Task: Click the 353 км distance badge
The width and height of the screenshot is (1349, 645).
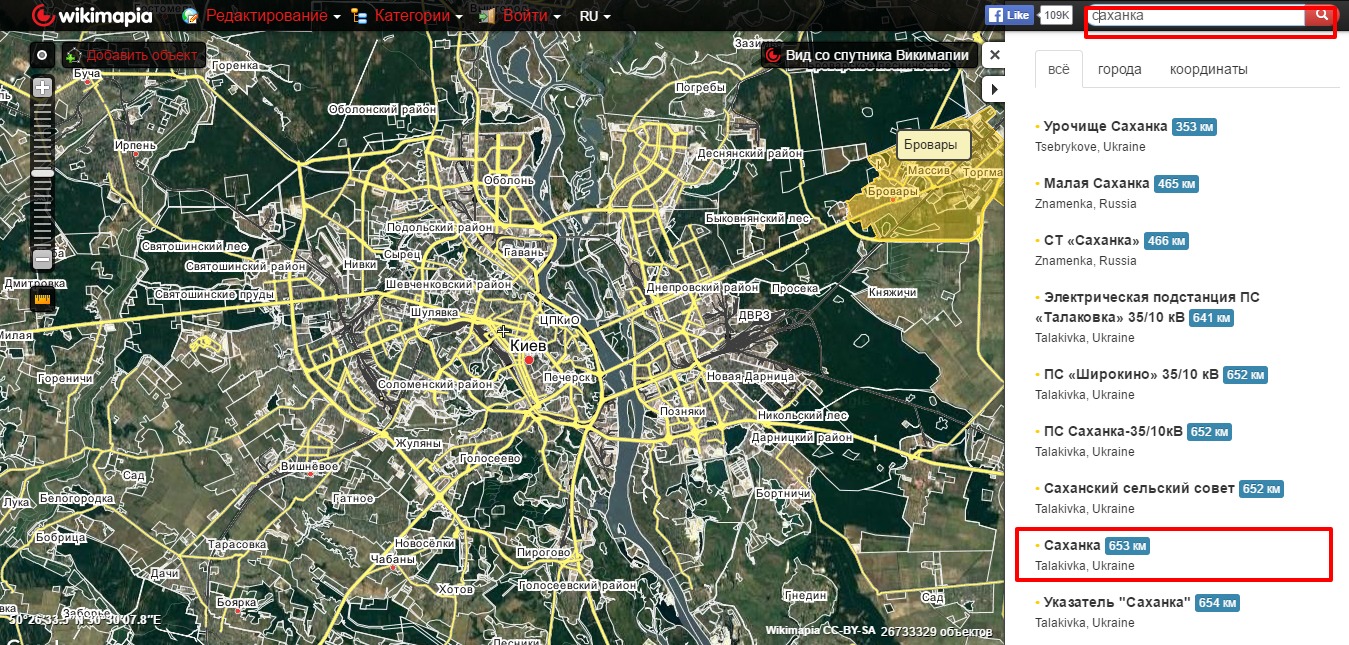Action: (1194, 127)
